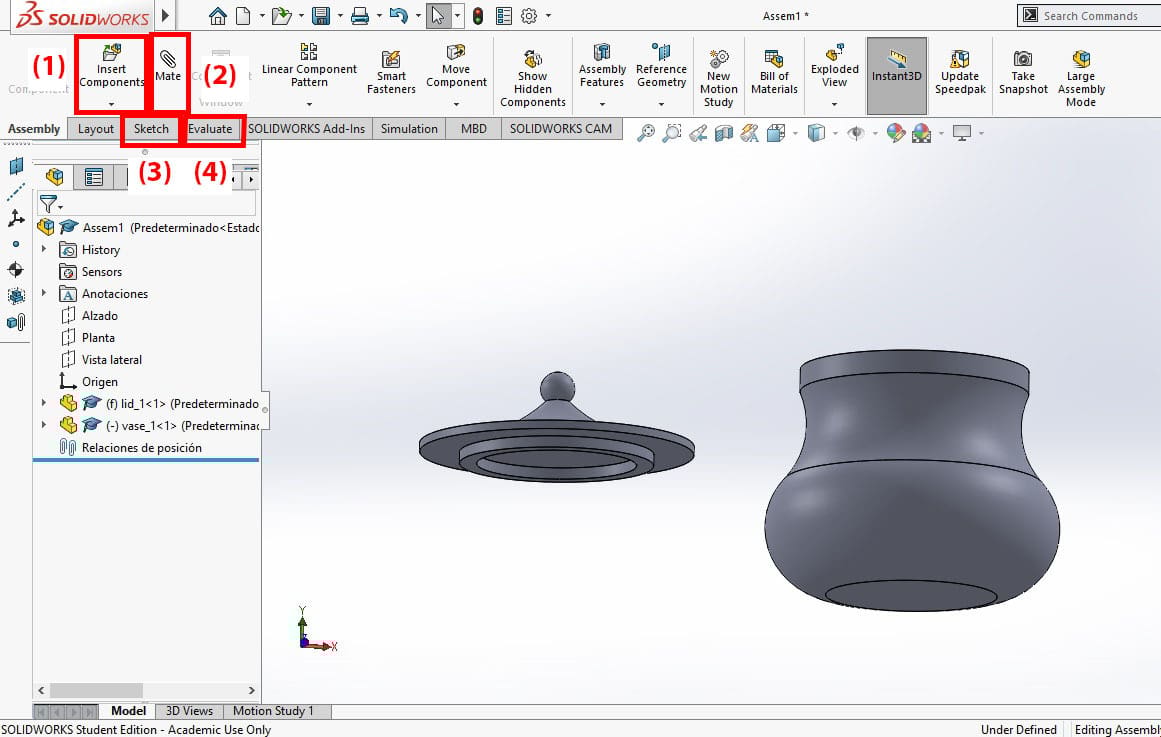Screen dimensions: 1161x737
Task: Open the View Orientation cube
Action: click(775, 133)
